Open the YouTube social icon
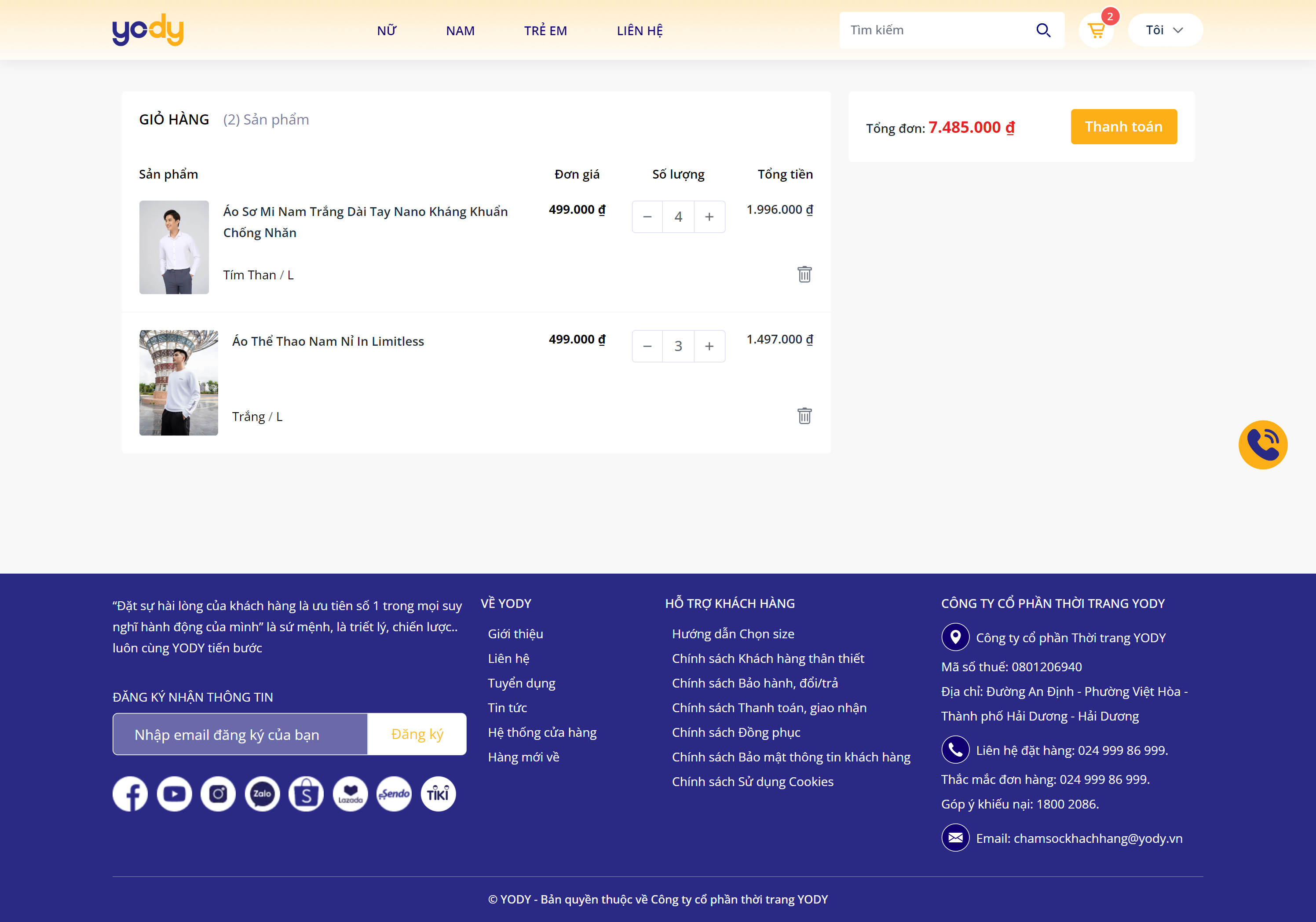 (174, 794)
